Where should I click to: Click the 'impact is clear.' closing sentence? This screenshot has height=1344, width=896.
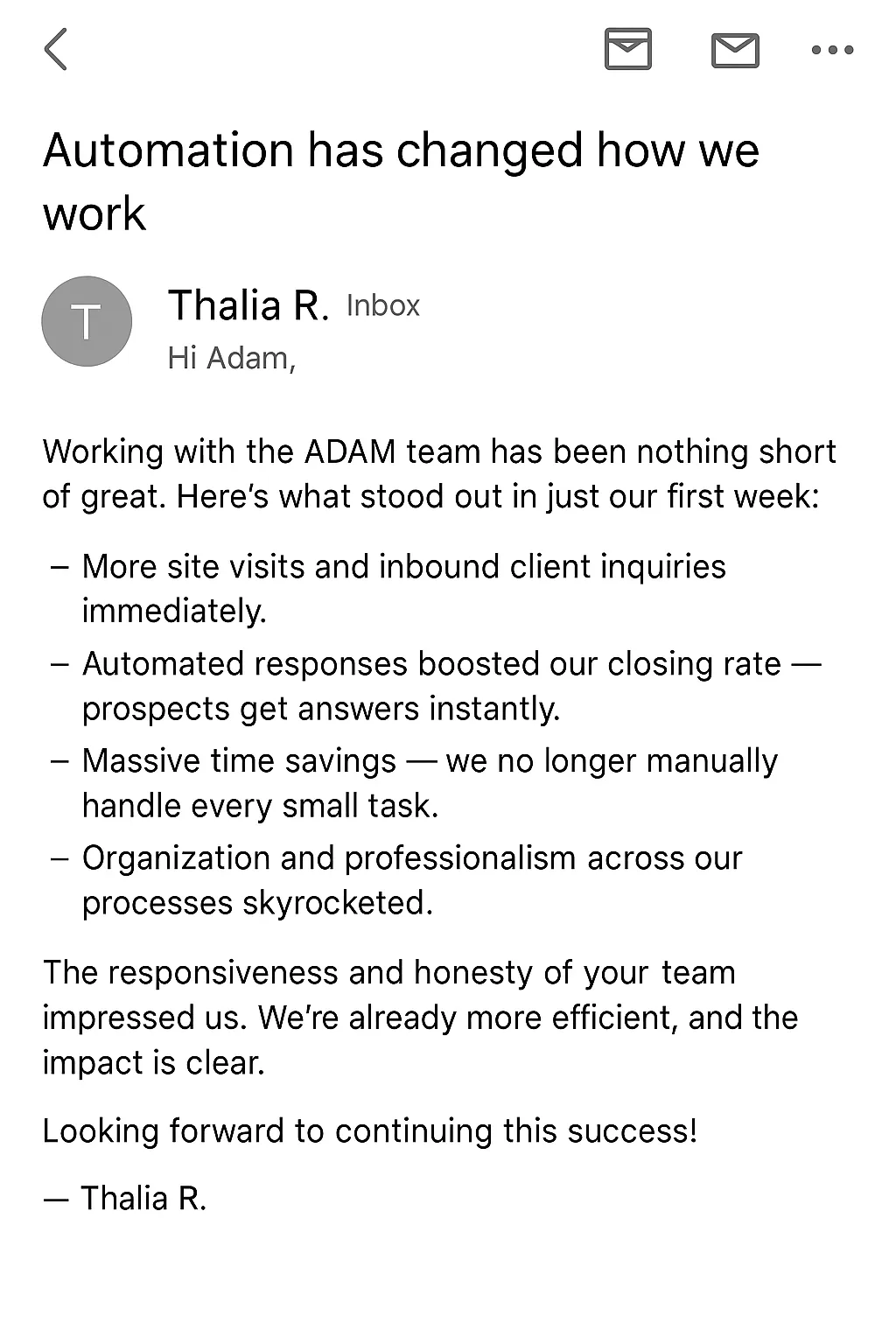(154, 1063)
